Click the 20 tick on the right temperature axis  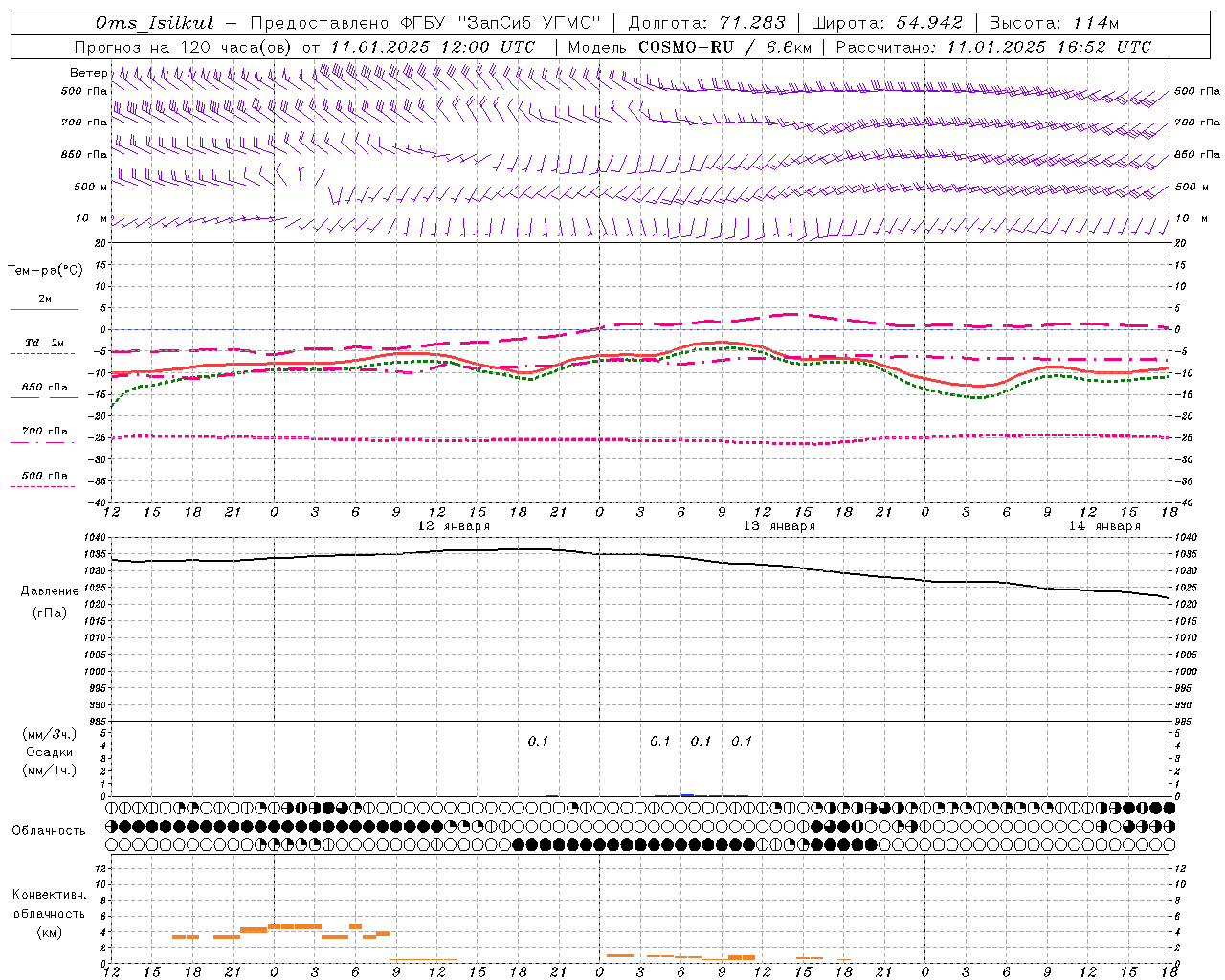1180,244
